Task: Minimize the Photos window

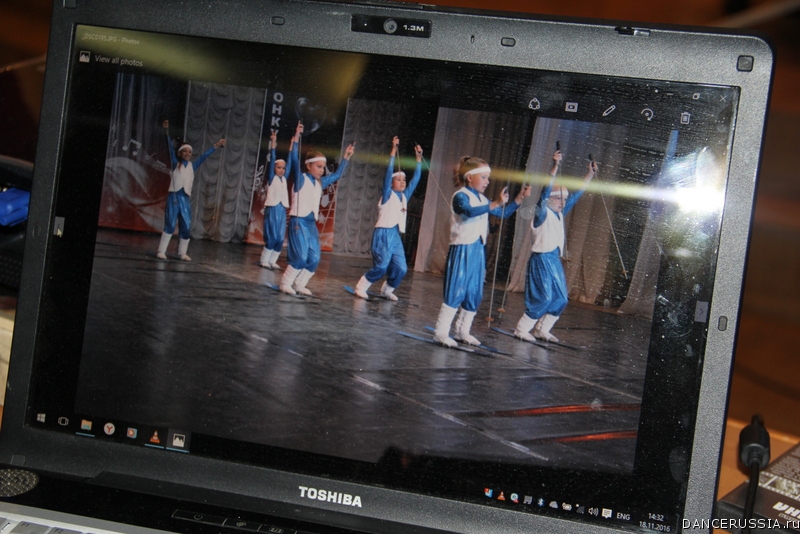Action: [670, 94]
